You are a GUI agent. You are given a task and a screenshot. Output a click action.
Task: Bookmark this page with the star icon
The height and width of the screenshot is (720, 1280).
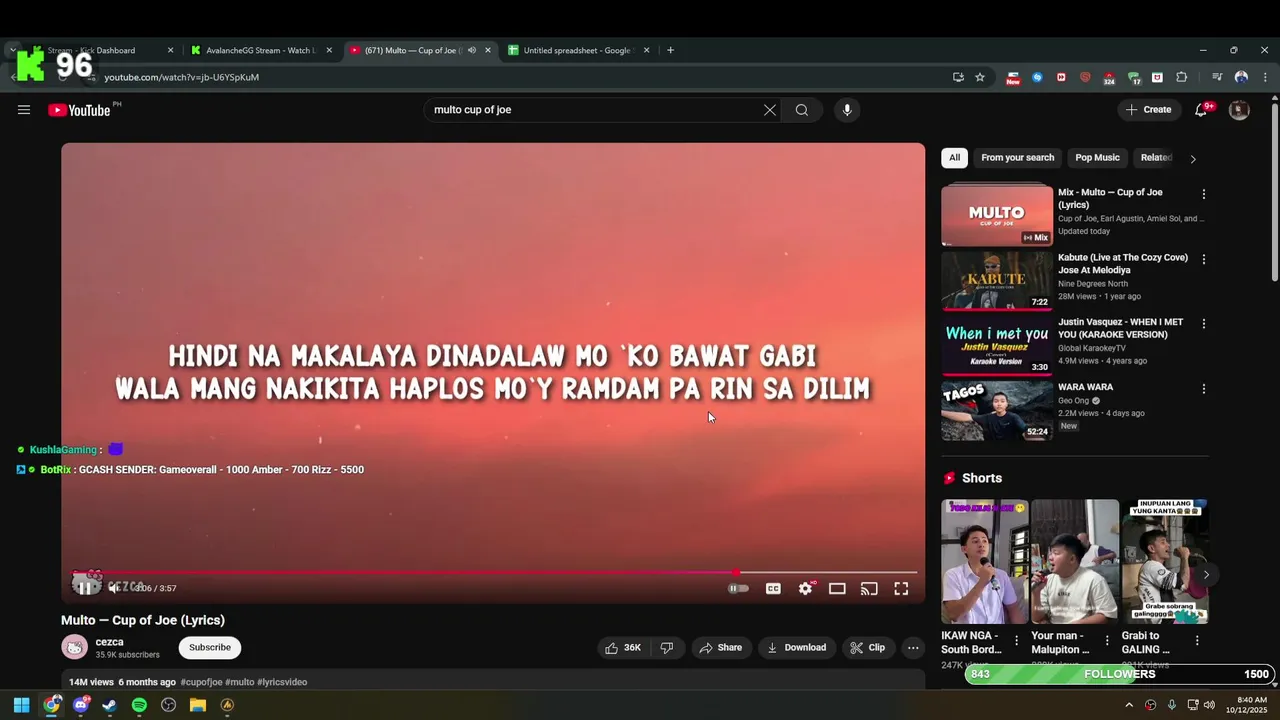[980, 77]
